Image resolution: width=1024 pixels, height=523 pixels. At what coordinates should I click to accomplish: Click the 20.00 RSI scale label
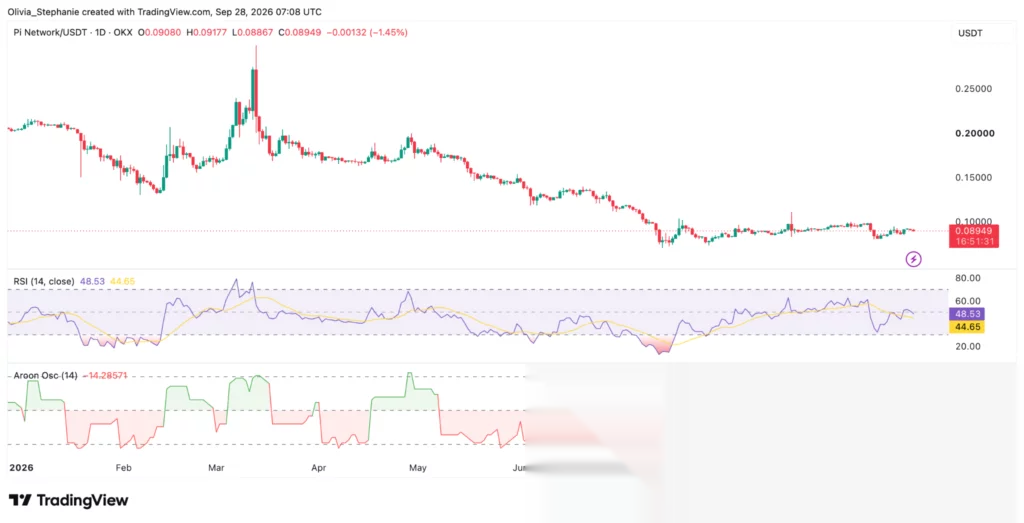pyautogui.click(x=967, y=346)
